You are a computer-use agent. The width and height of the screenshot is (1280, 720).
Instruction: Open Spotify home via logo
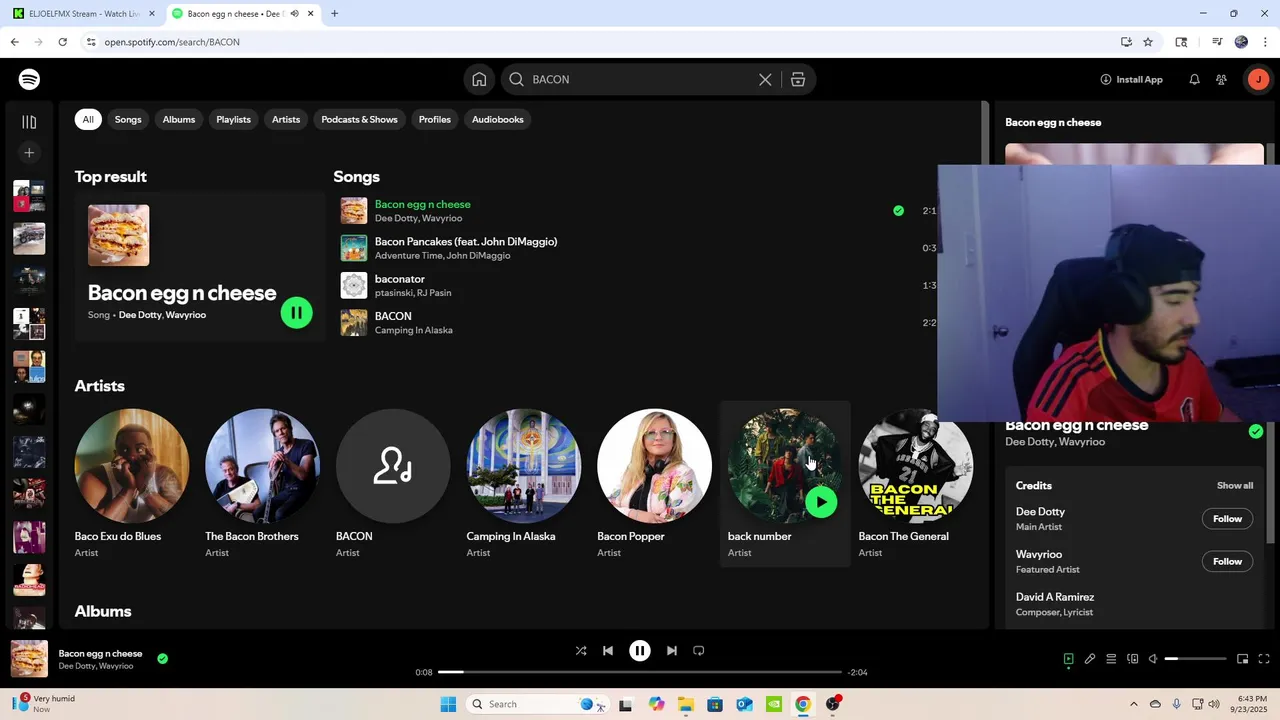click(29, 79)
